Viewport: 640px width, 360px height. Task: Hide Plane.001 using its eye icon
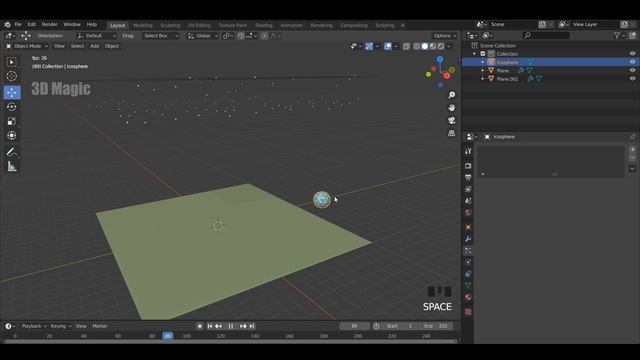click(632, 79)
